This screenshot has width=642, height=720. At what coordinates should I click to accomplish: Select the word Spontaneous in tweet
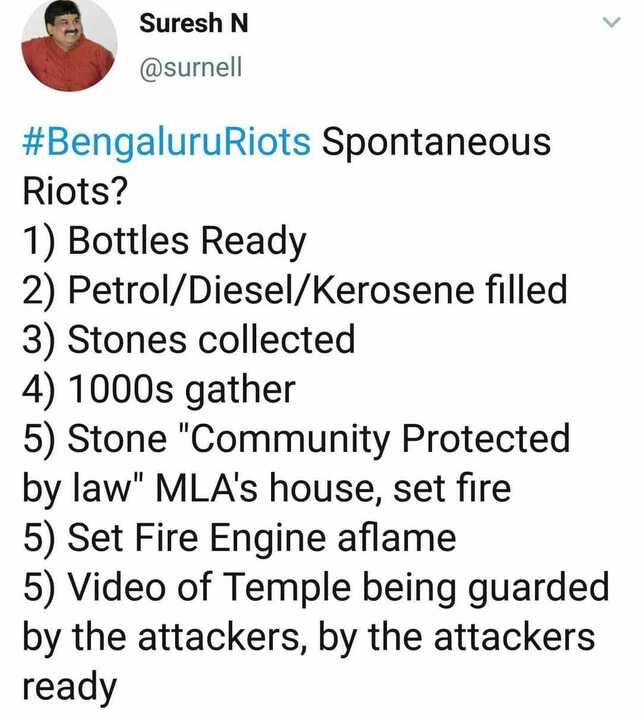point(436,142)
